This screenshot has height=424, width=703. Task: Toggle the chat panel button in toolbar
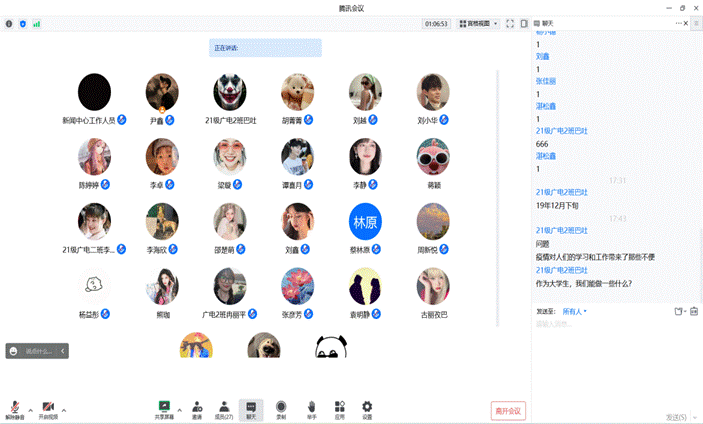(251, 410)
